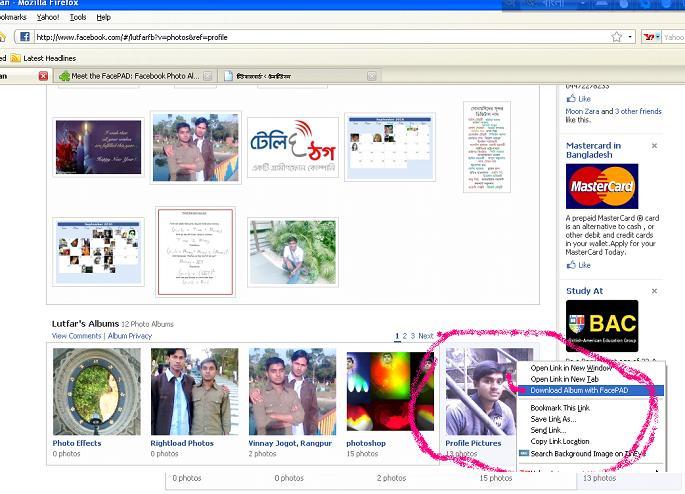This screenshot has width=685, height=494.
Task: Click the Latest Headlines bookmark
Action: pyautogui.click(x=44, y=58)
